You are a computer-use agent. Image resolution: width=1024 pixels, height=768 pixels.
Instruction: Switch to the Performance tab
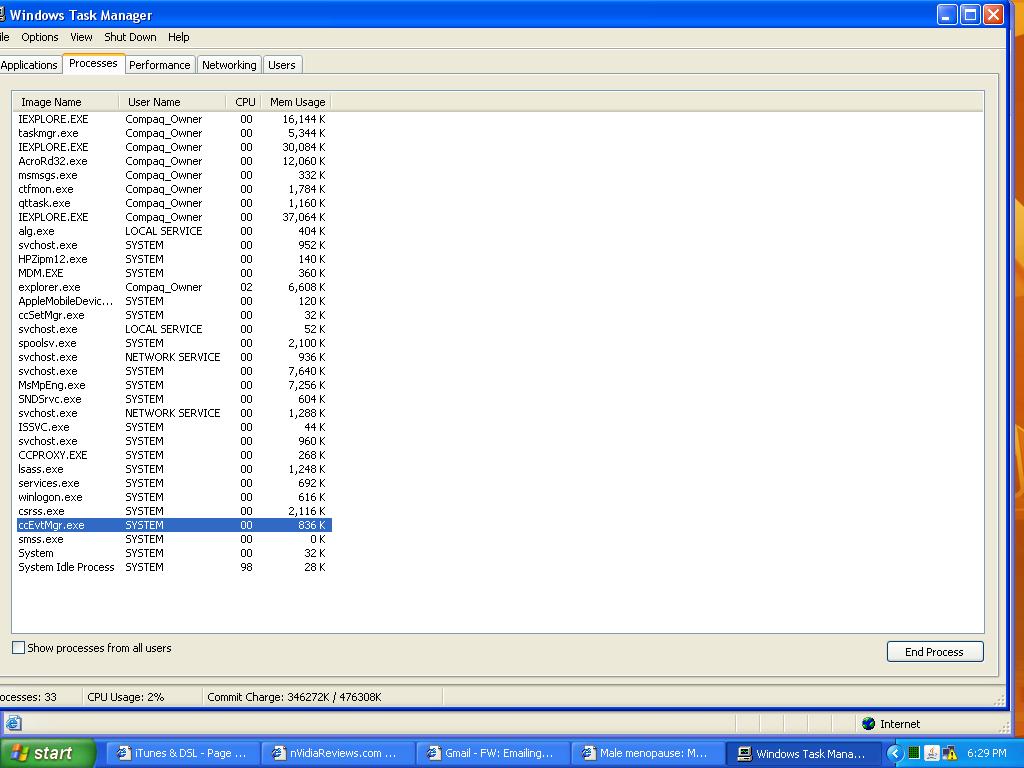click(x=159, y=65)
